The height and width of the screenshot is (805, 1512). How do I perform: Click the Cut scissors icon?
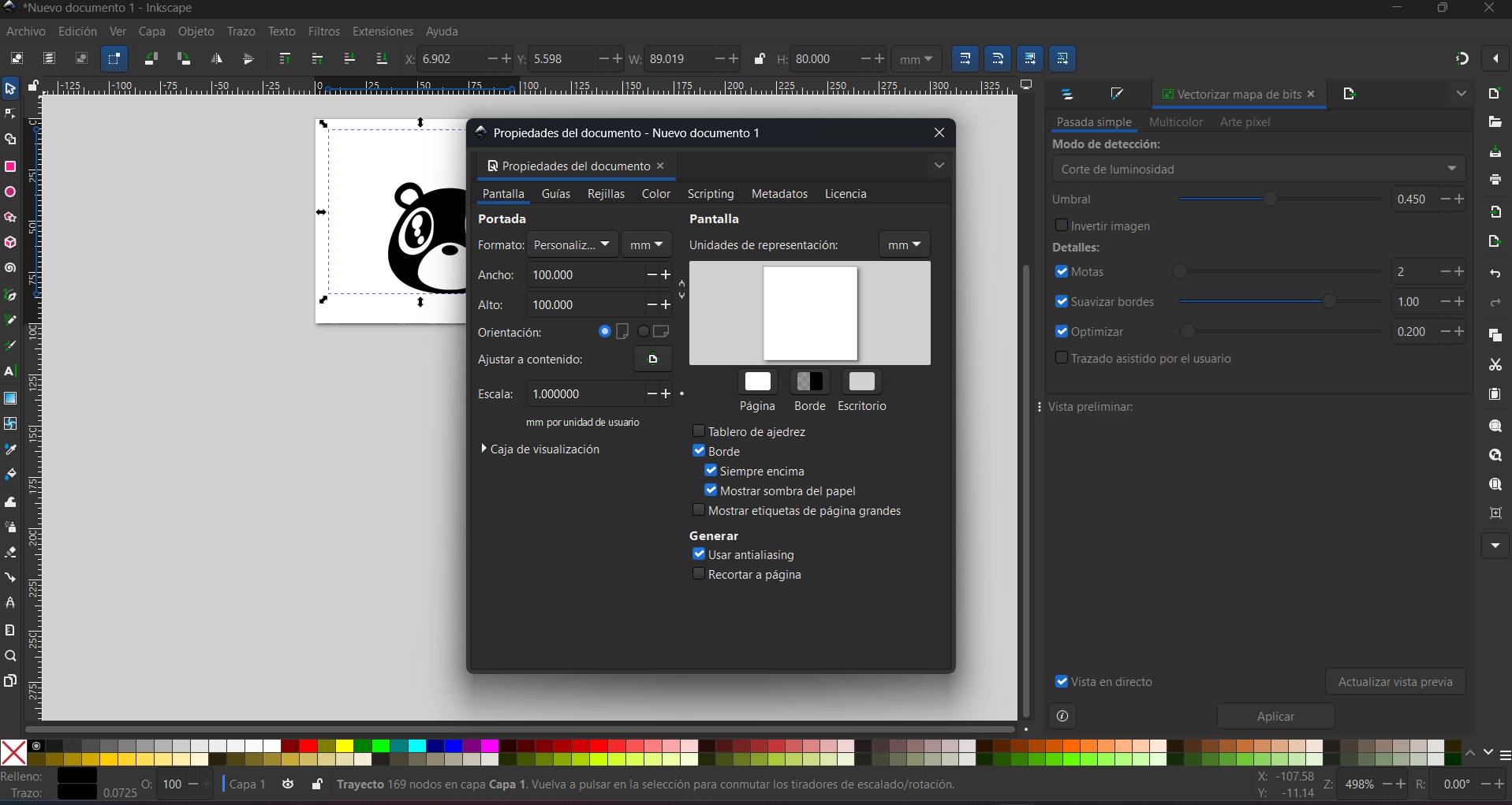(1495, 364)
